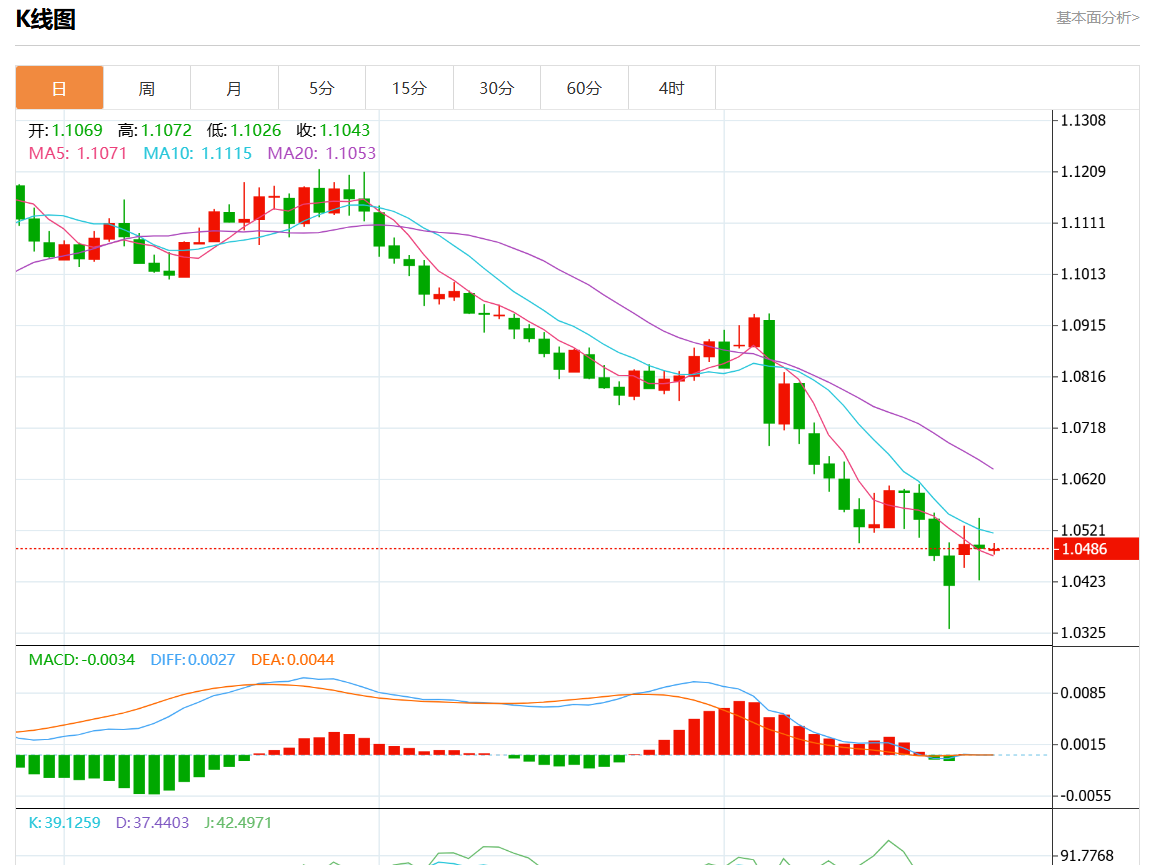Click the KDJ K value 39.1259
1155x865 pixels.
click(64, 823)
